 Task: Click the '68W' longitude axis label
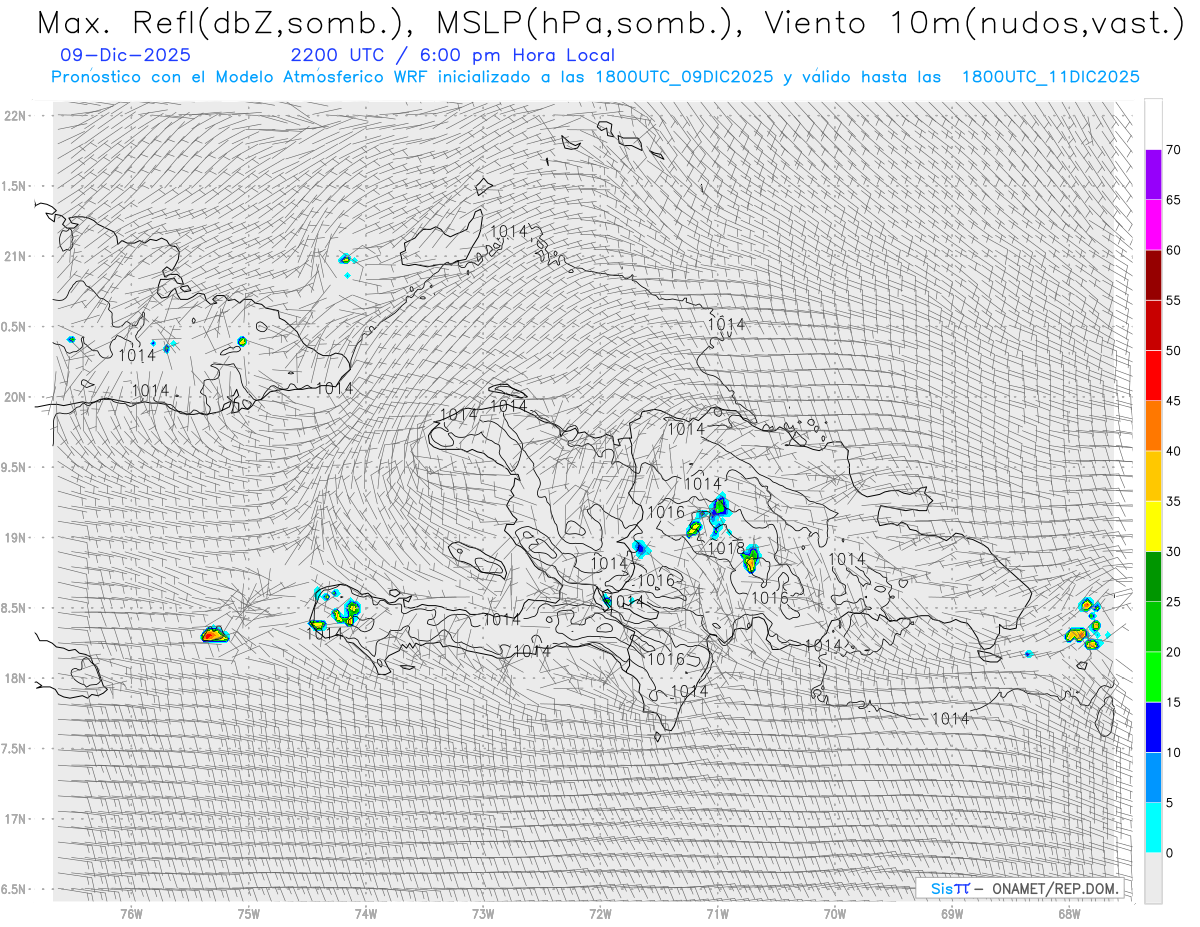point(1069,913)
